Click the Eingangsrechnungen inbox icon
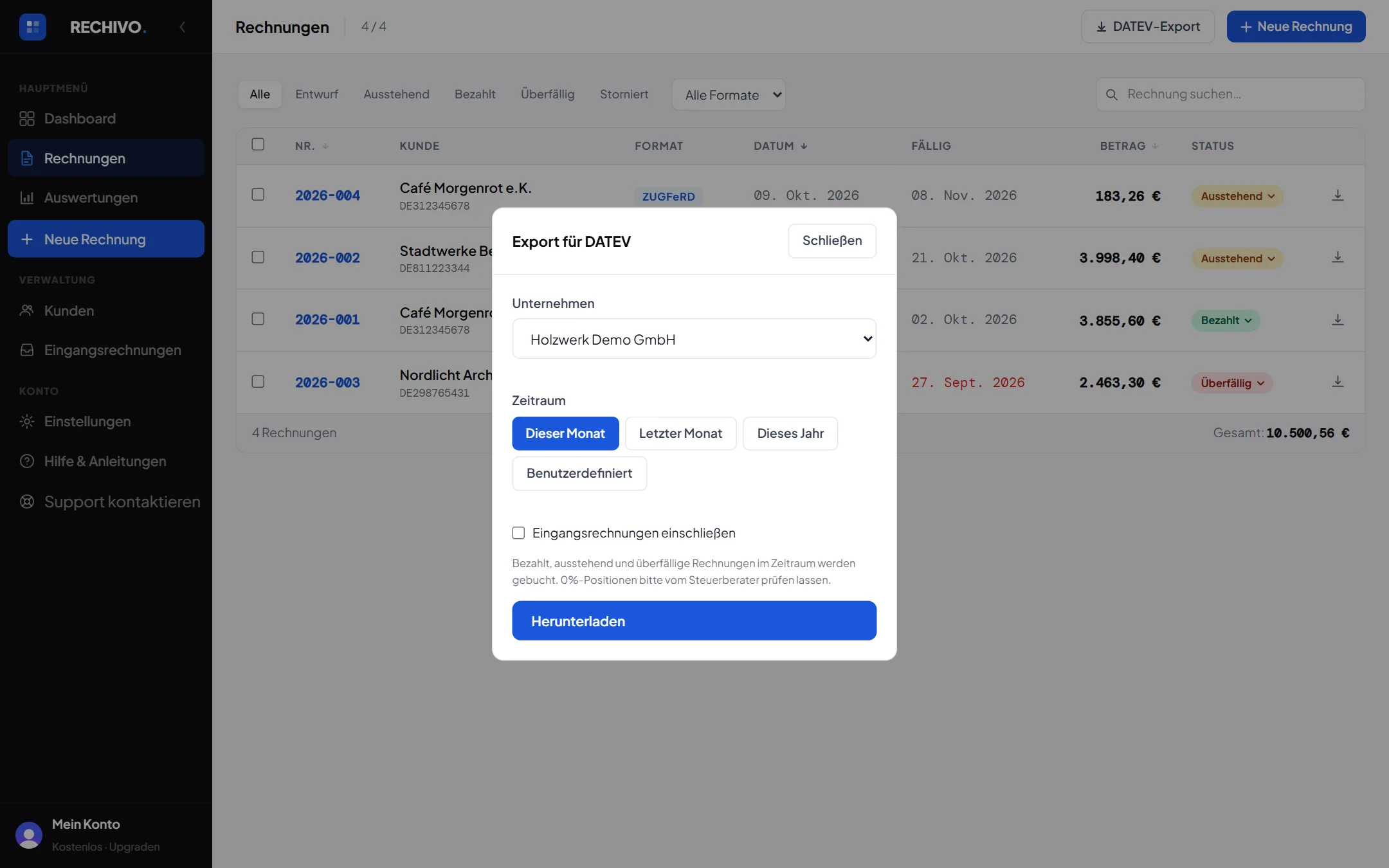This screenshot has height=868, width=1389. [27, 350]
